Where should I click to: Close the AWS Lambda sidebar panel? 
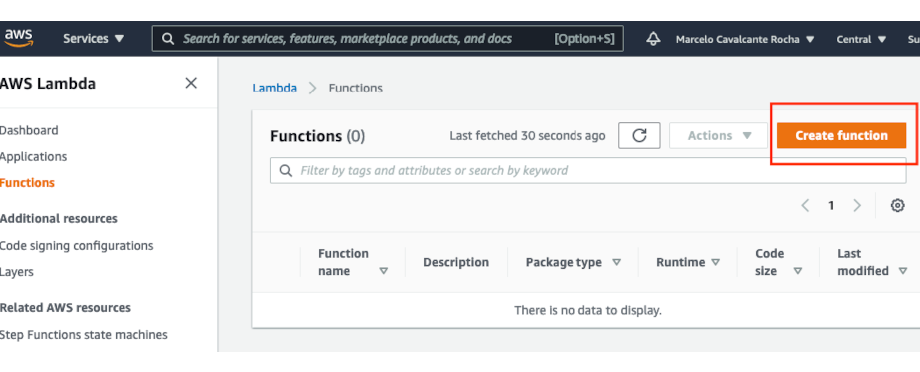[191, 83]
